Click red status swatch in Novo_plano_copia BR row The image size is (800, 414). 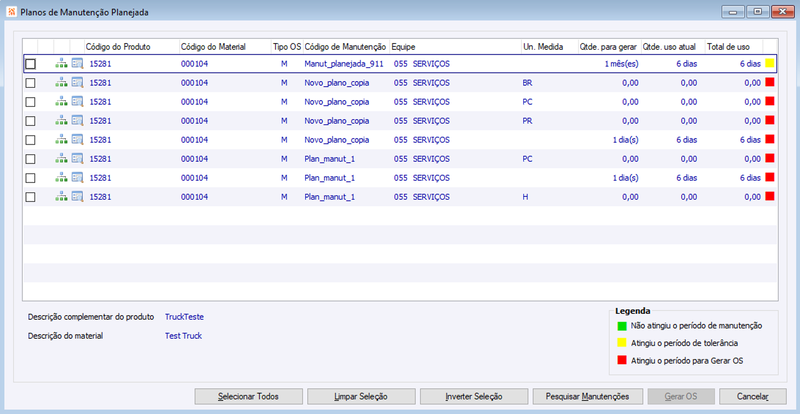pos(769,82)
